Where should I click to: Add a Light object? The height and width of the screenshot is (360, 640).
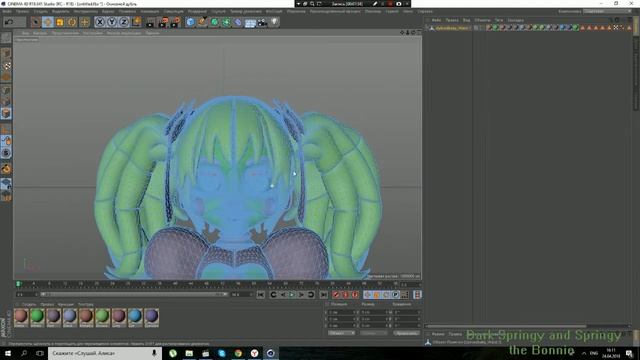[274, 21]
